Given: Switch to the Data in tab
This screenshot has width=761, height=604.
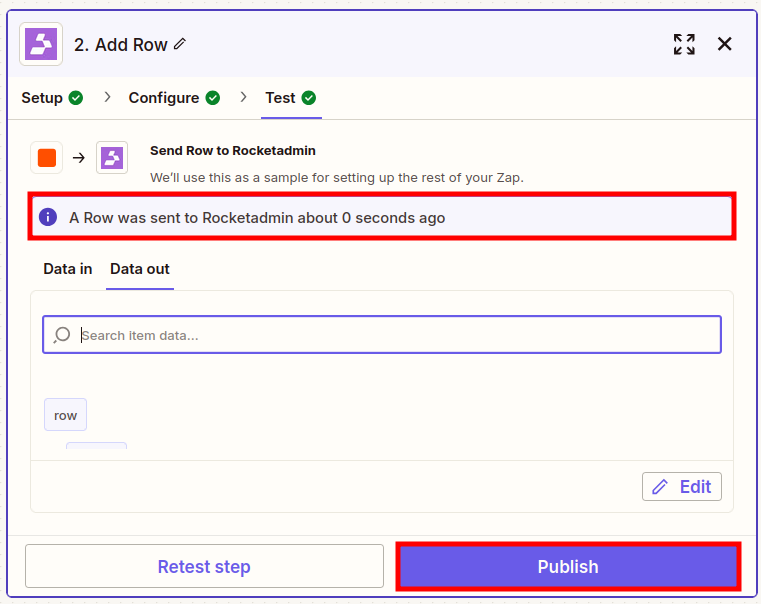Looking at the screenshot, I should [x=67, y=269].
